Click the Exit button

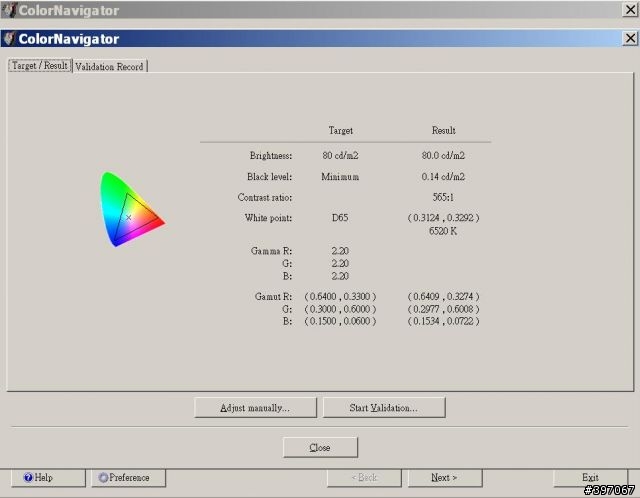(590, 478)
